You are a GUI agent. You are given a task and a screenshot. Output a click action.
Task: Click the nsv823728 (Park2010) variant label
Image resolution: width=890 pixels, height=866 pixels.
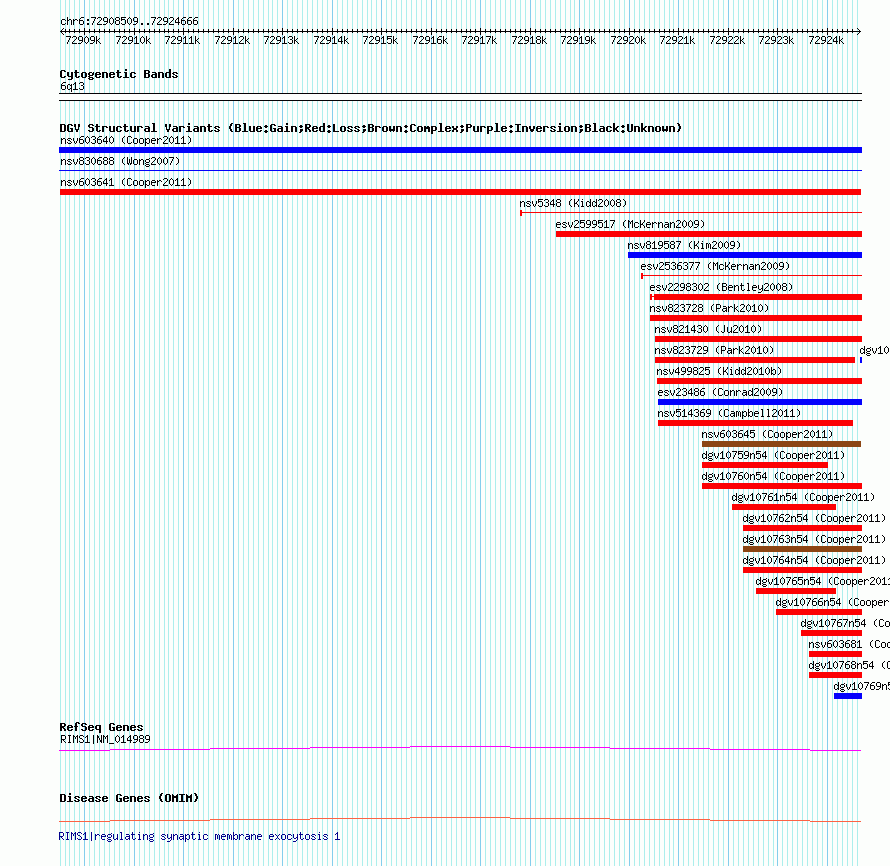point(710,308)
